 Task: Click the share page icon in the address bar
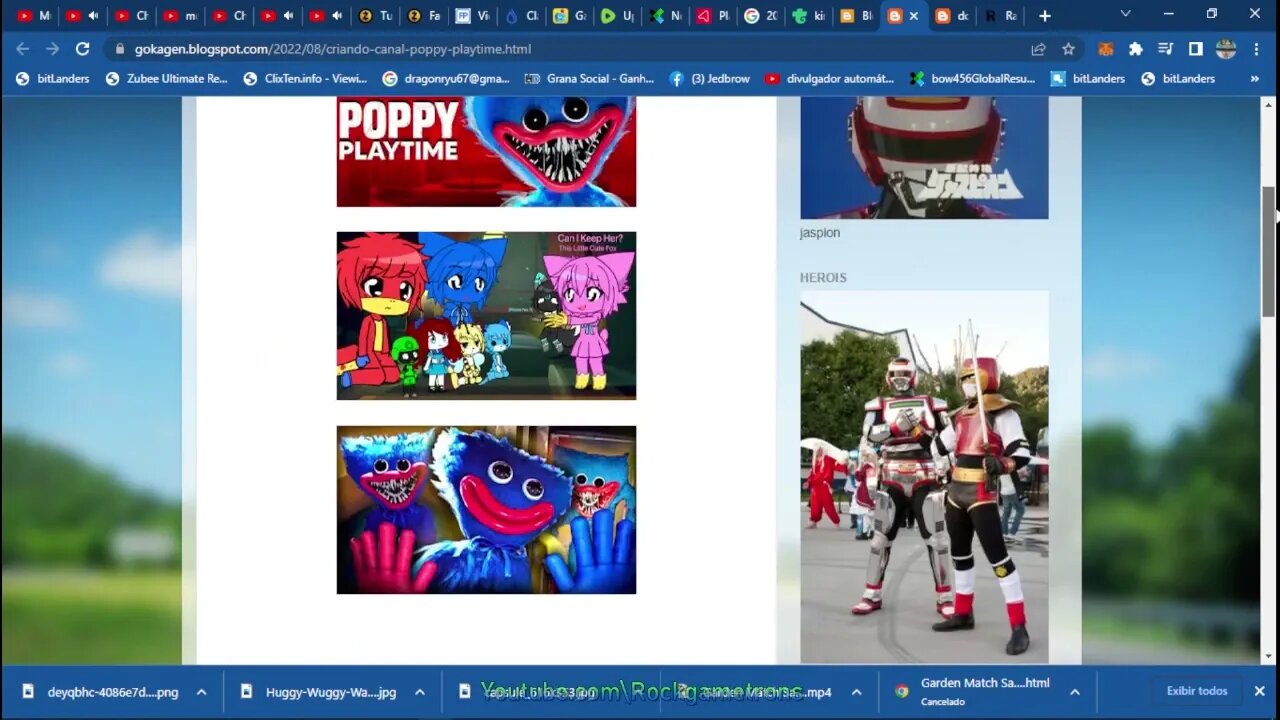pos(1039,49)
